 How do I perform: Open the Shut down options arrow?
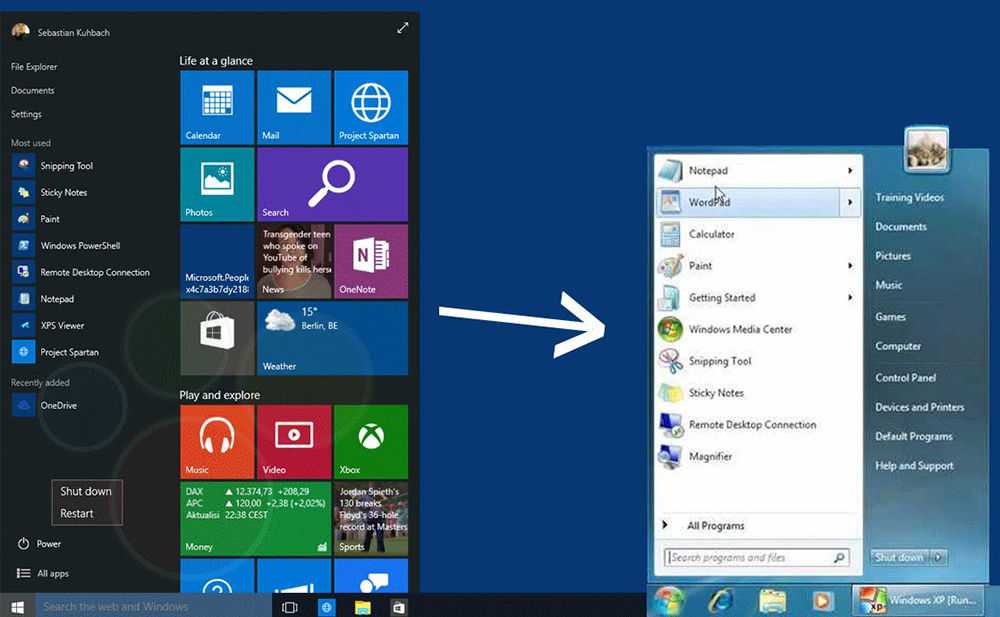(940, 557)
